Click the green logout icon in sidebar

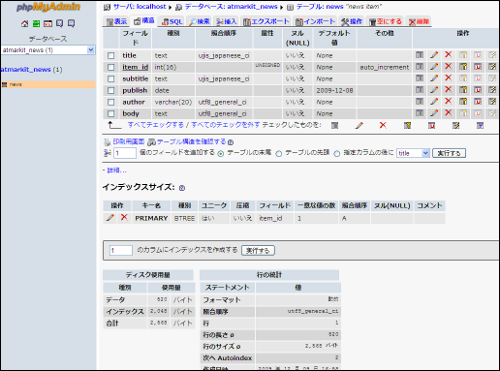(36, 24)
